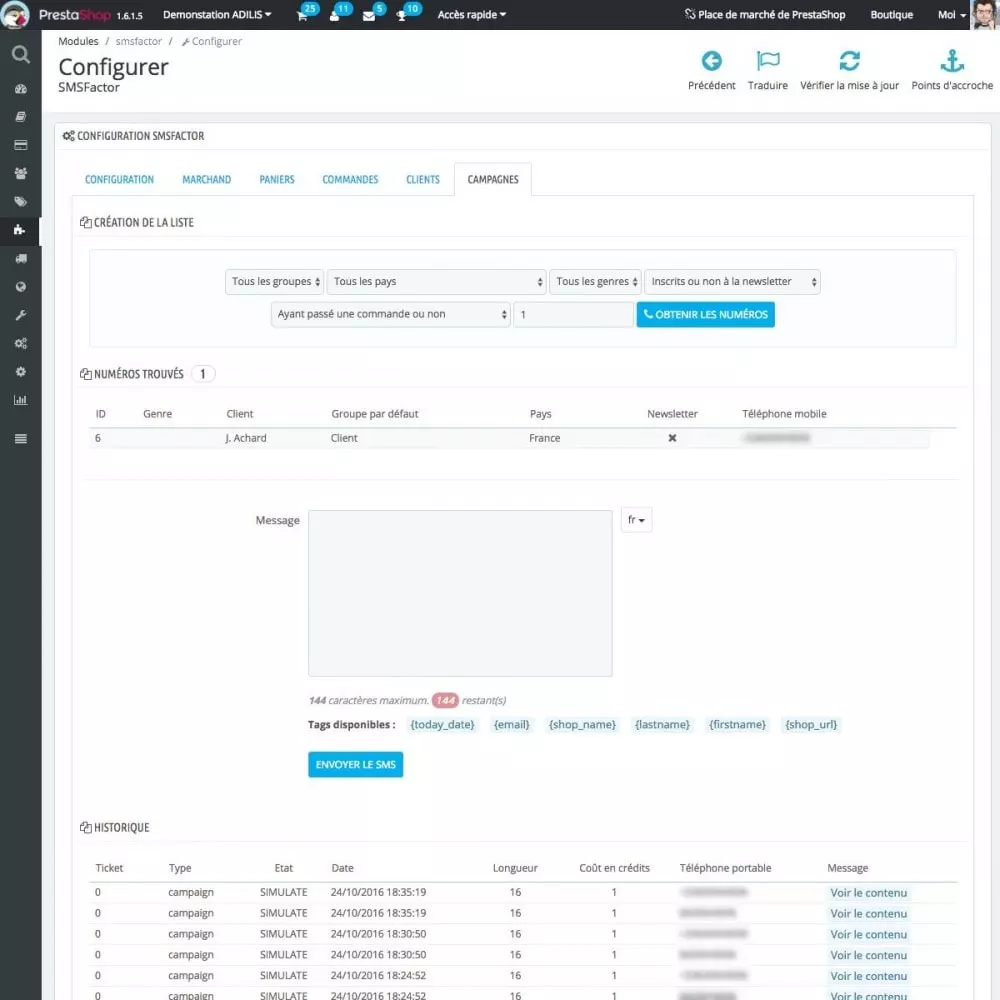Viewport: 1000px width, 1000px height.
Task: Open Localization via the sidebar globe icon
Action: pyautogui.click(x=20, y=287)
